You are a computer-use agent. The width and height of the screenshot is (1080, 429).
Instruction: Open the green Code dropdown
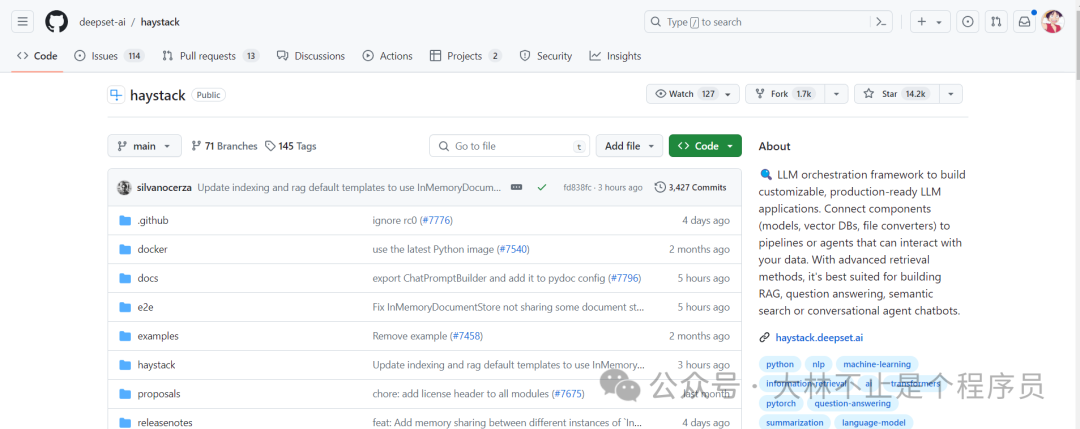(x=705, y=146)
